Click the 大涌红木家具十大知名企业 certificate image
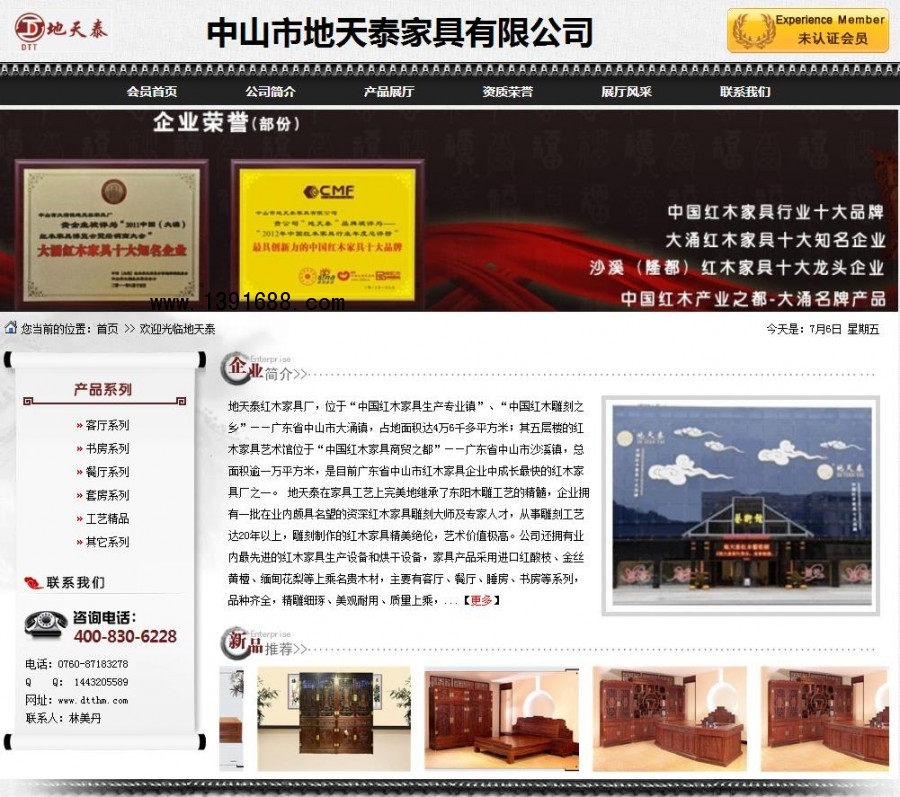The width and height of the screenshot is (900, 797). [111, 235]
